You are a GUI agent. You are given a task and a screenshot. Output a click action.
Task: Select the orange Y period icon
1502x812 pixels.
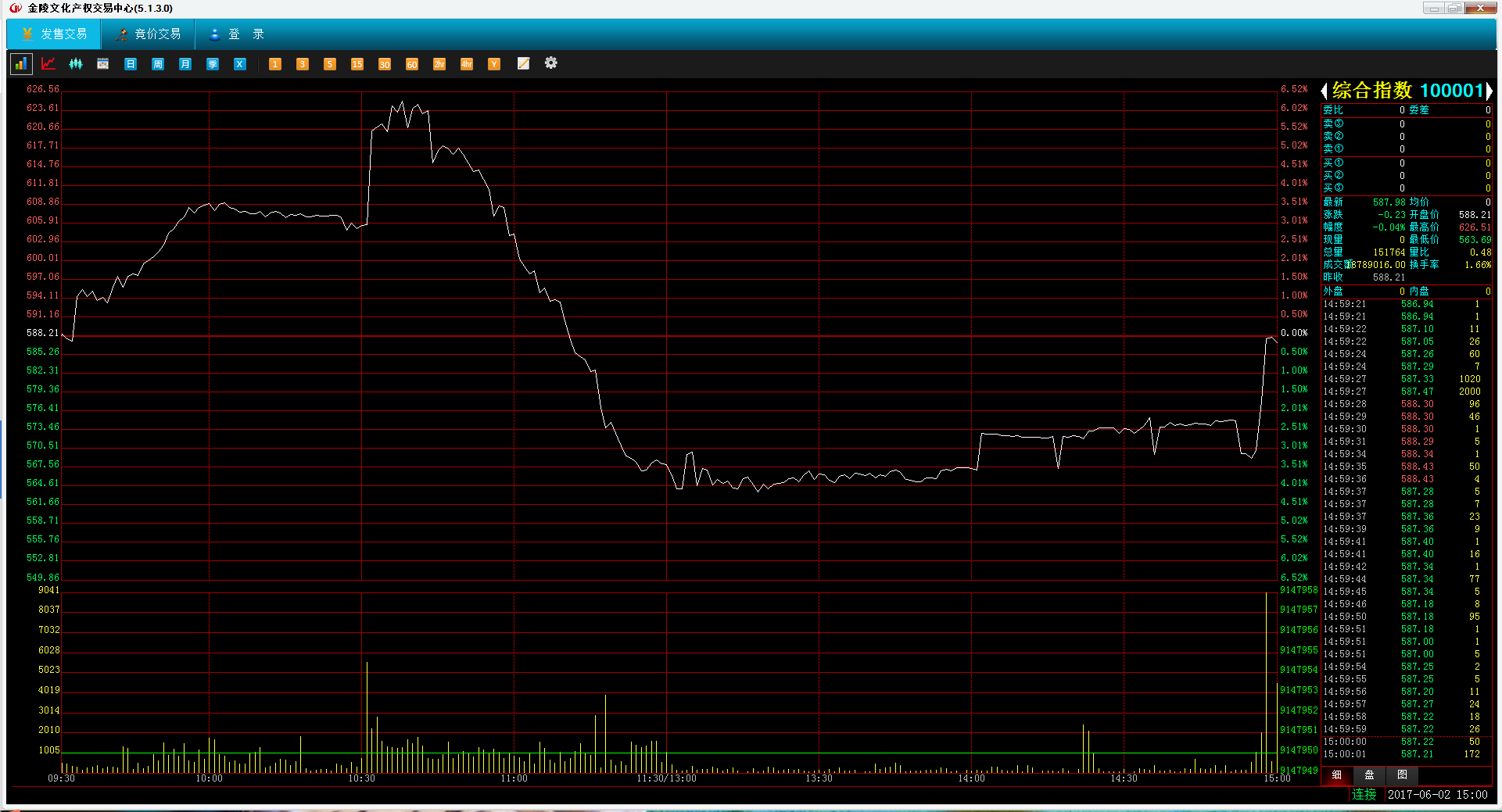(494, 64)
